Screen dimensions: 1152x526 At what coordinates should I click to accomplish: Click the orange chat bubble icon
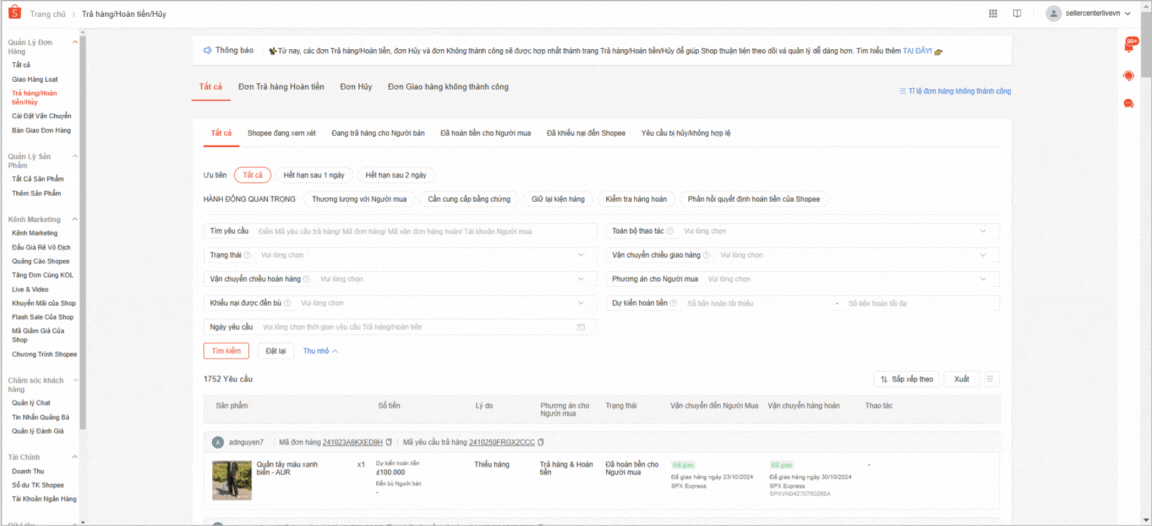tap(1129, 103)
